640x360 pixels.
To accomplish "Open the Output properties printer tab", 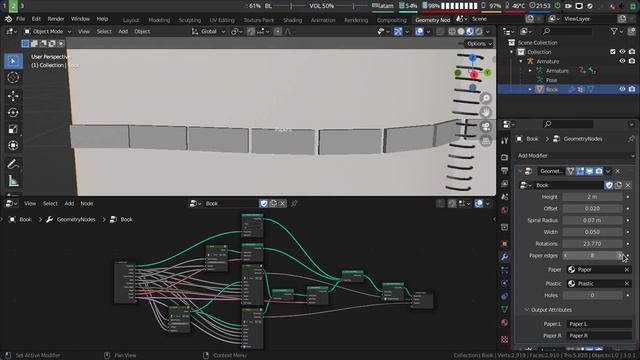I will pyautogui.click(x=504, y=171).
